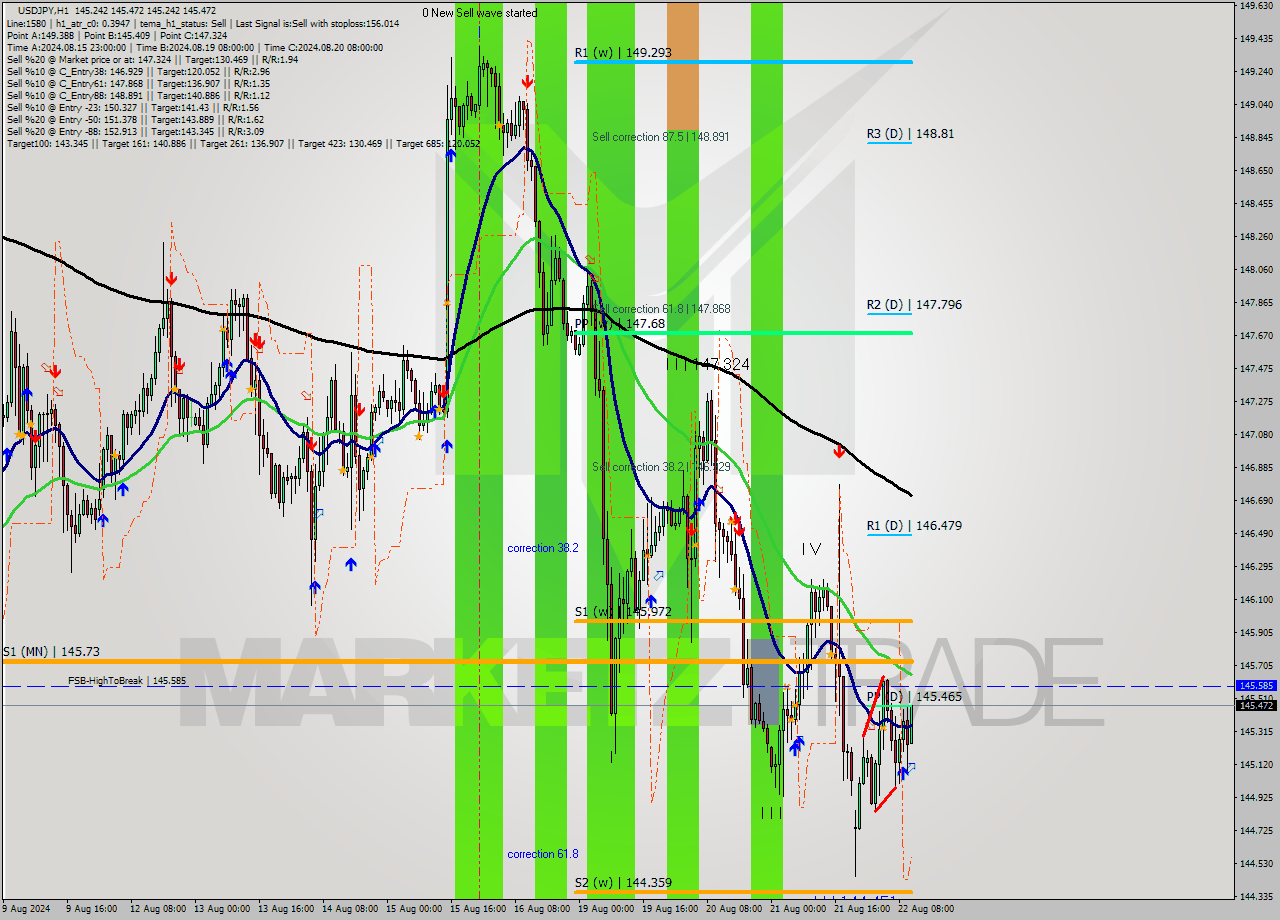1280x920 pixels.
Task: Click the 'R2 (D) | 147.796' label
Action: (x=914, y=304)
